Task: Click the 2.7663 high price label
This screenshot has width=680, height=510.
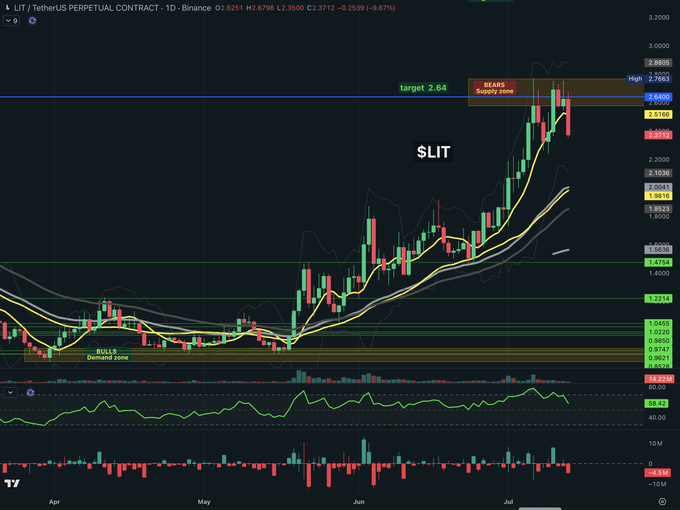Action: pyautogui.click(x=658, y=78)
